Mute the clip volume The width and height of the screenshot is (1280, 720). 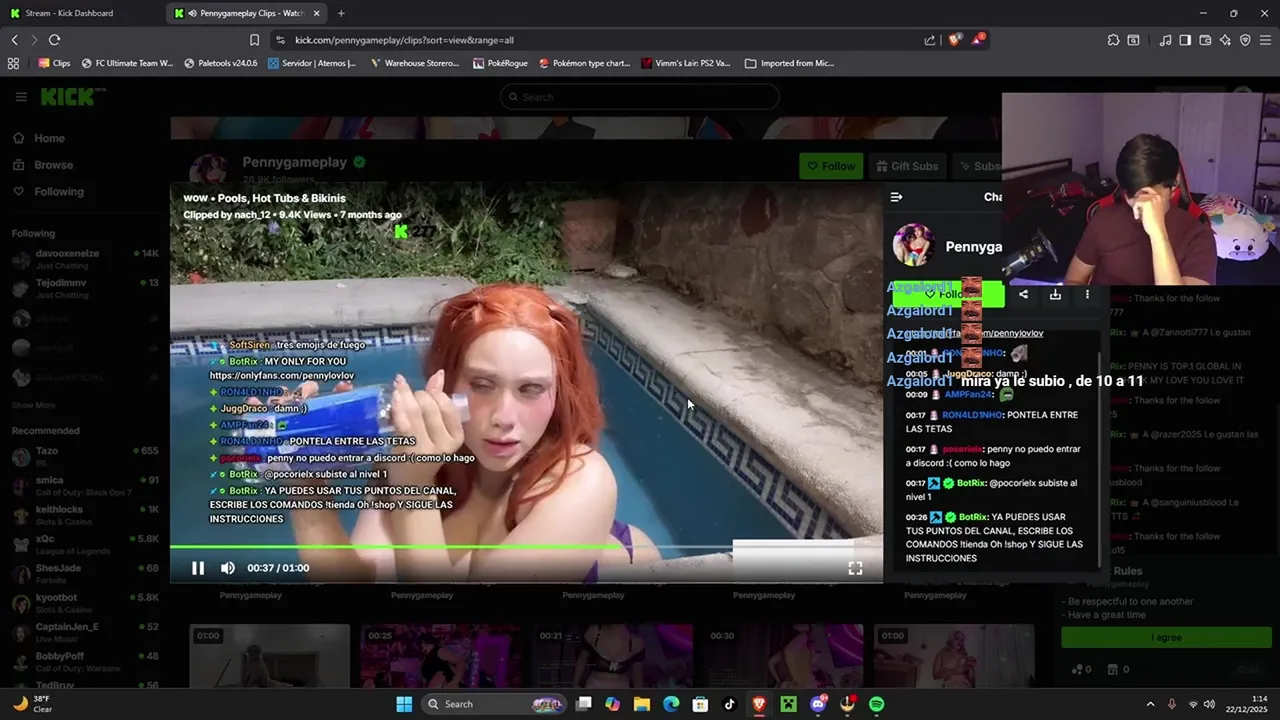pos(228,568)
